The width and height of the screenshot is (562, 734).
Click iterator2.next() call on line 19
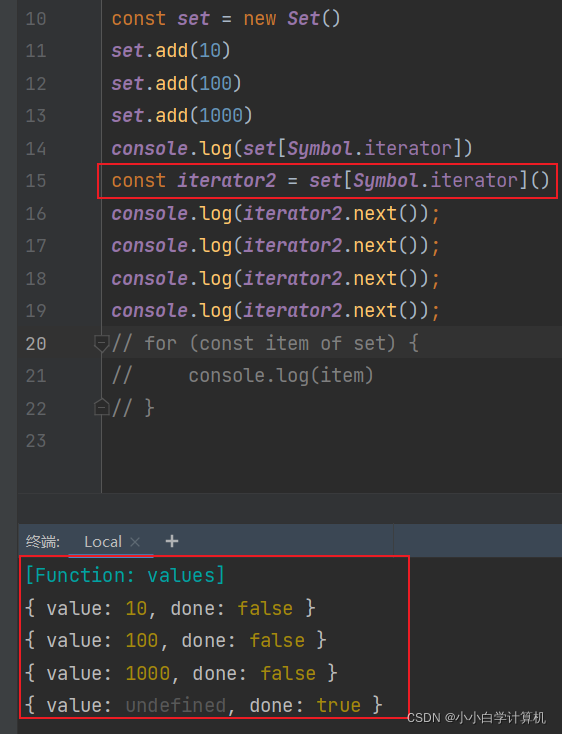click(330, 310)
